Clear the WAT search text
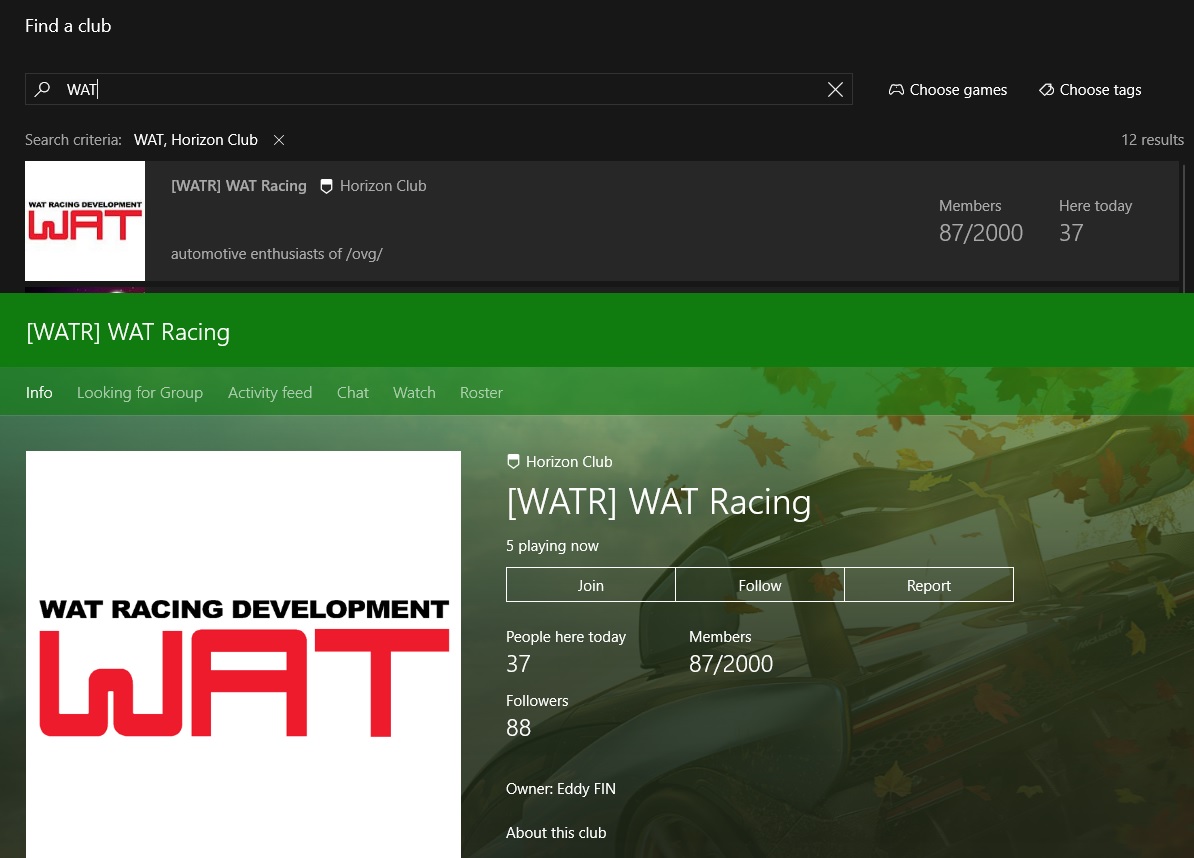 click(x=835, y=90)
